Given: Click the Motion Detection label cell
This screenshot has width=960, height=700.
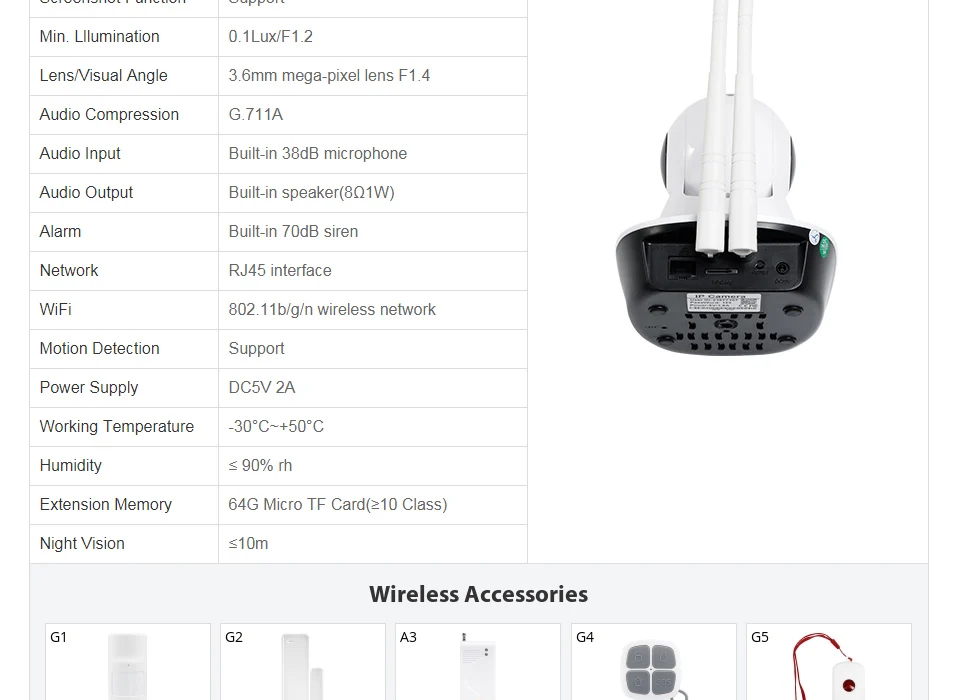Looking at the screenshot, I should click(124, 348).
